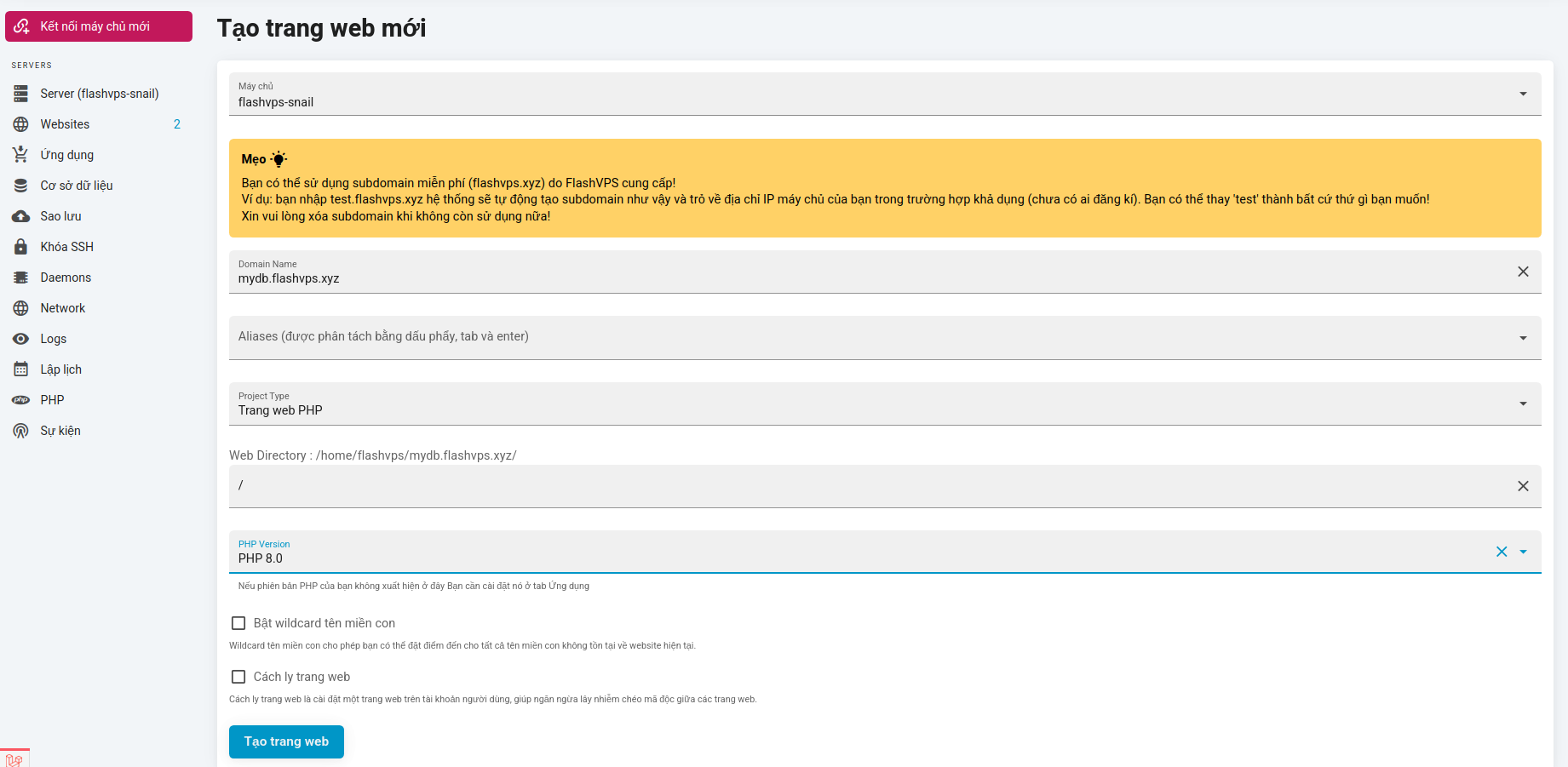Open the Lập lịch calendar icon
The width and height of the screenshot is (1568, 767).
(x=21, y=369)
